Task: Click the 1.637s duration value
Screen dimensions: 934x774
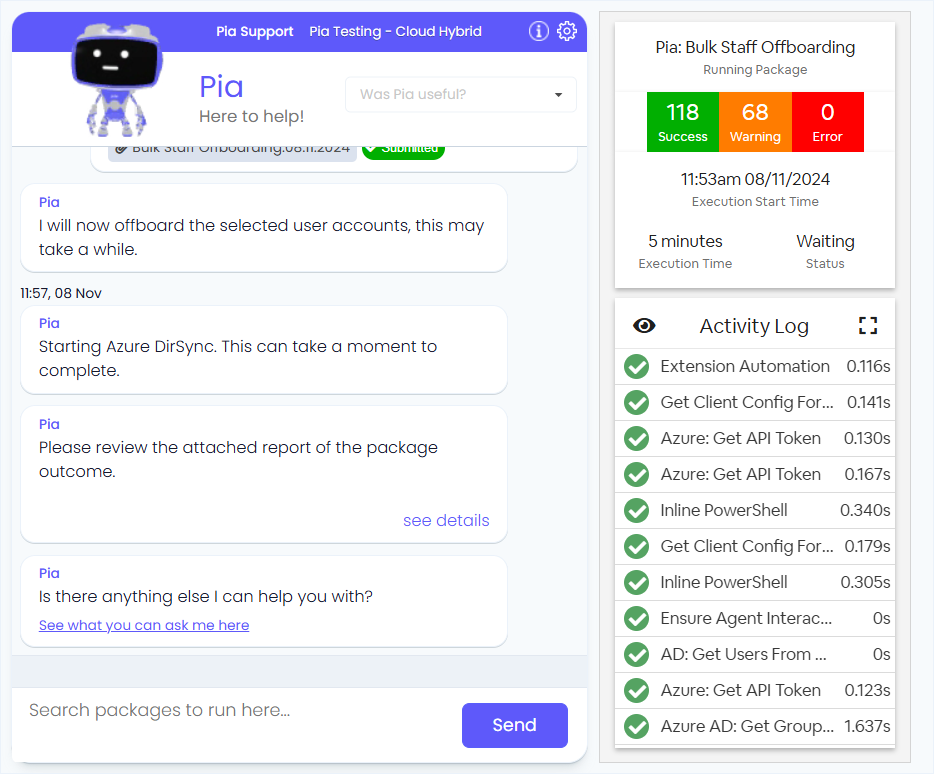Action: coord(867,726)
